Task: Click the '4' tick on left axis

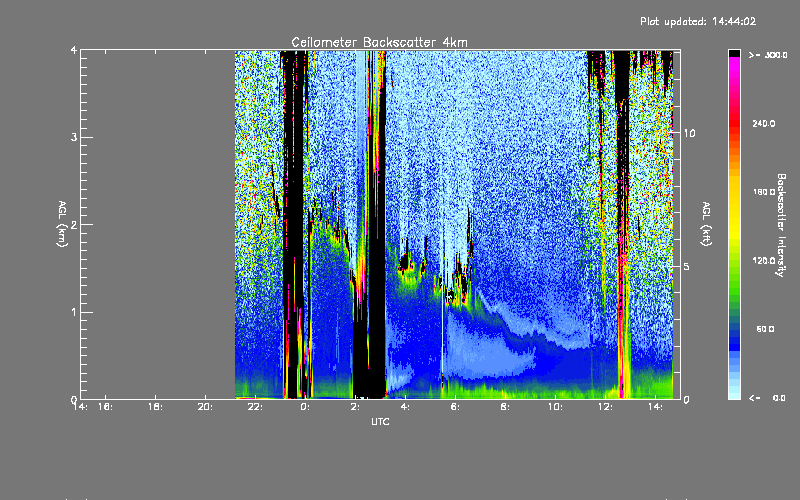Action: pos(74,50)
